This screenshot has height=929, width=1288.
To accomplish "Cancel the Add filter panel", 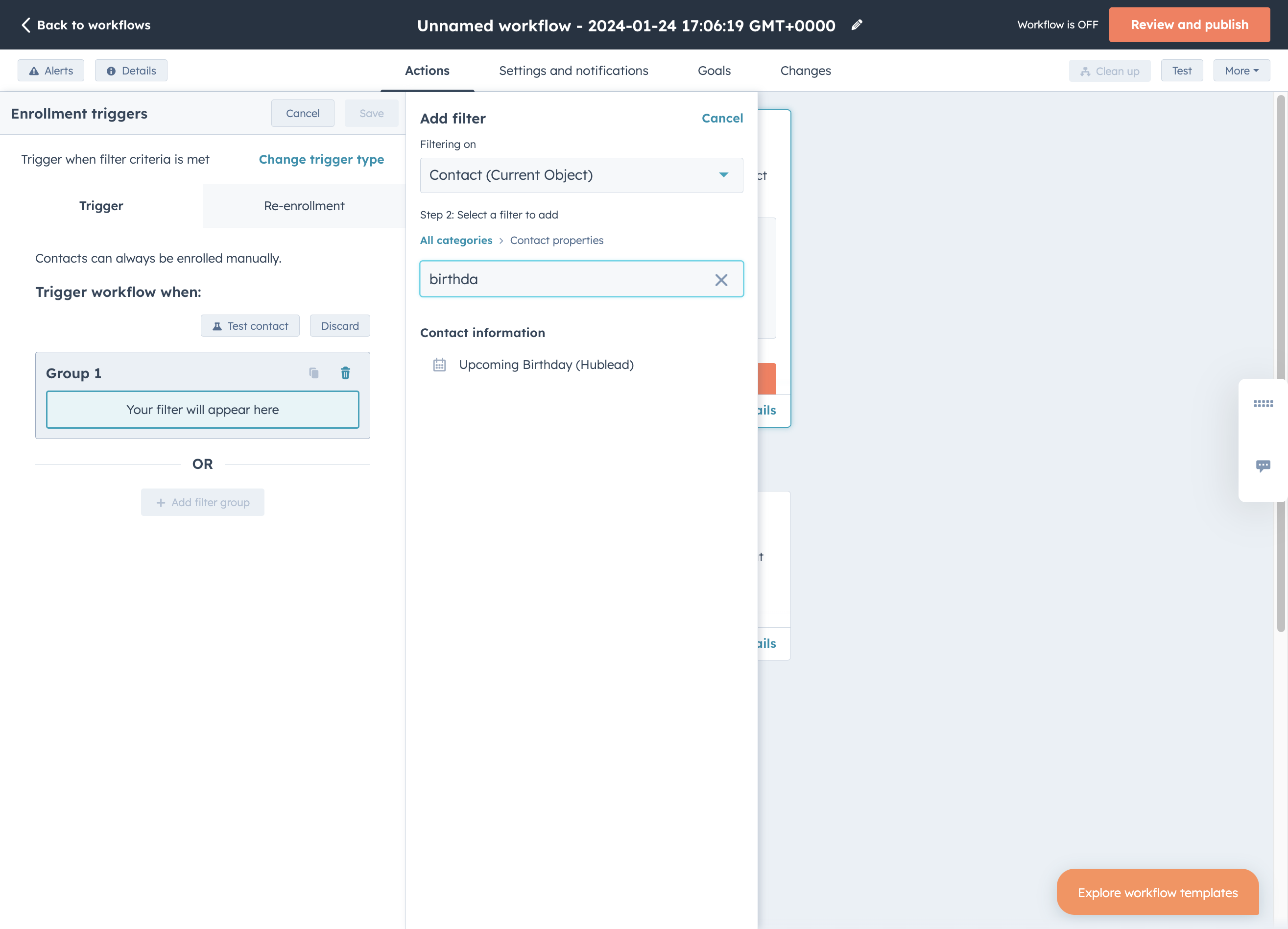I will [722, 118].
